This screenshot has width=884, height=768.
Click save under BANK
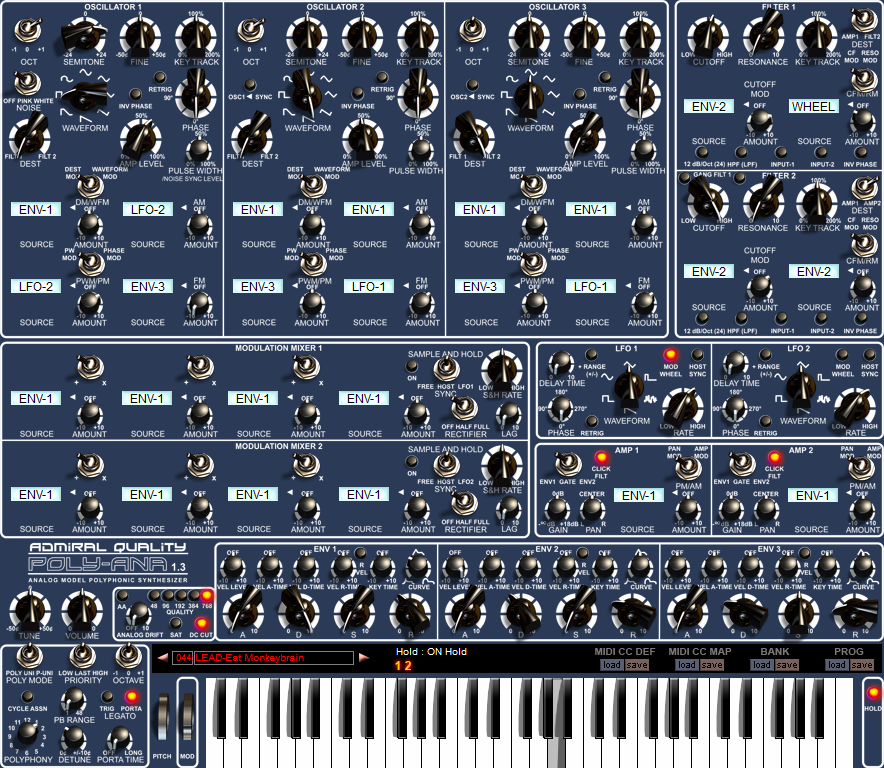[787, 665]
